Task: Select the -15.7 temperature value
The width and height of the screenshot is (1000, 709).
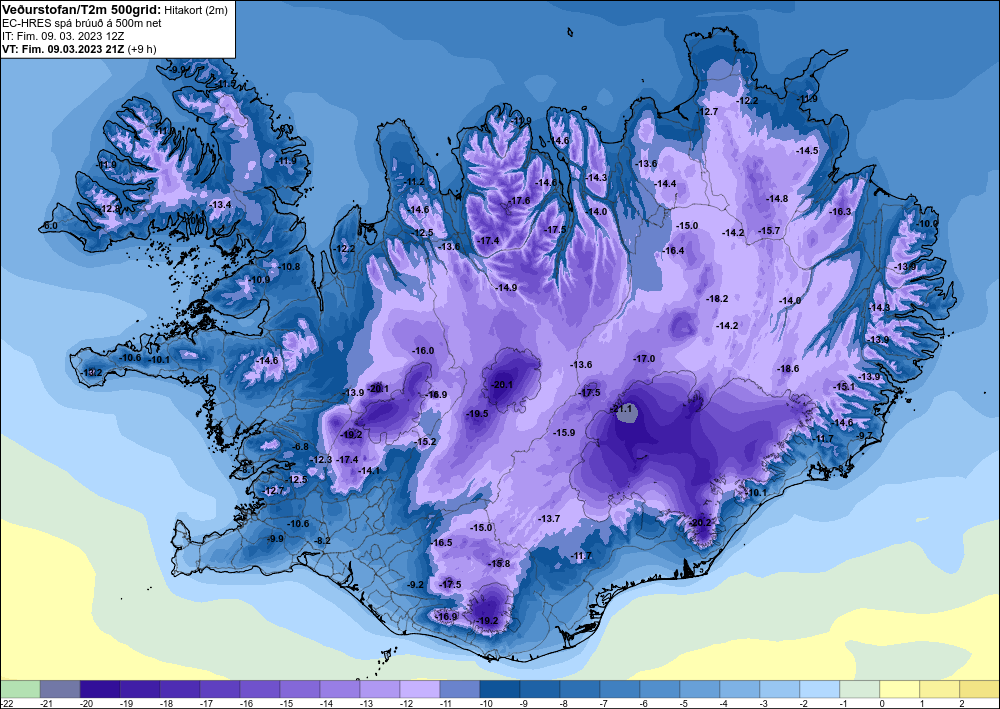Action: point(770,231)
